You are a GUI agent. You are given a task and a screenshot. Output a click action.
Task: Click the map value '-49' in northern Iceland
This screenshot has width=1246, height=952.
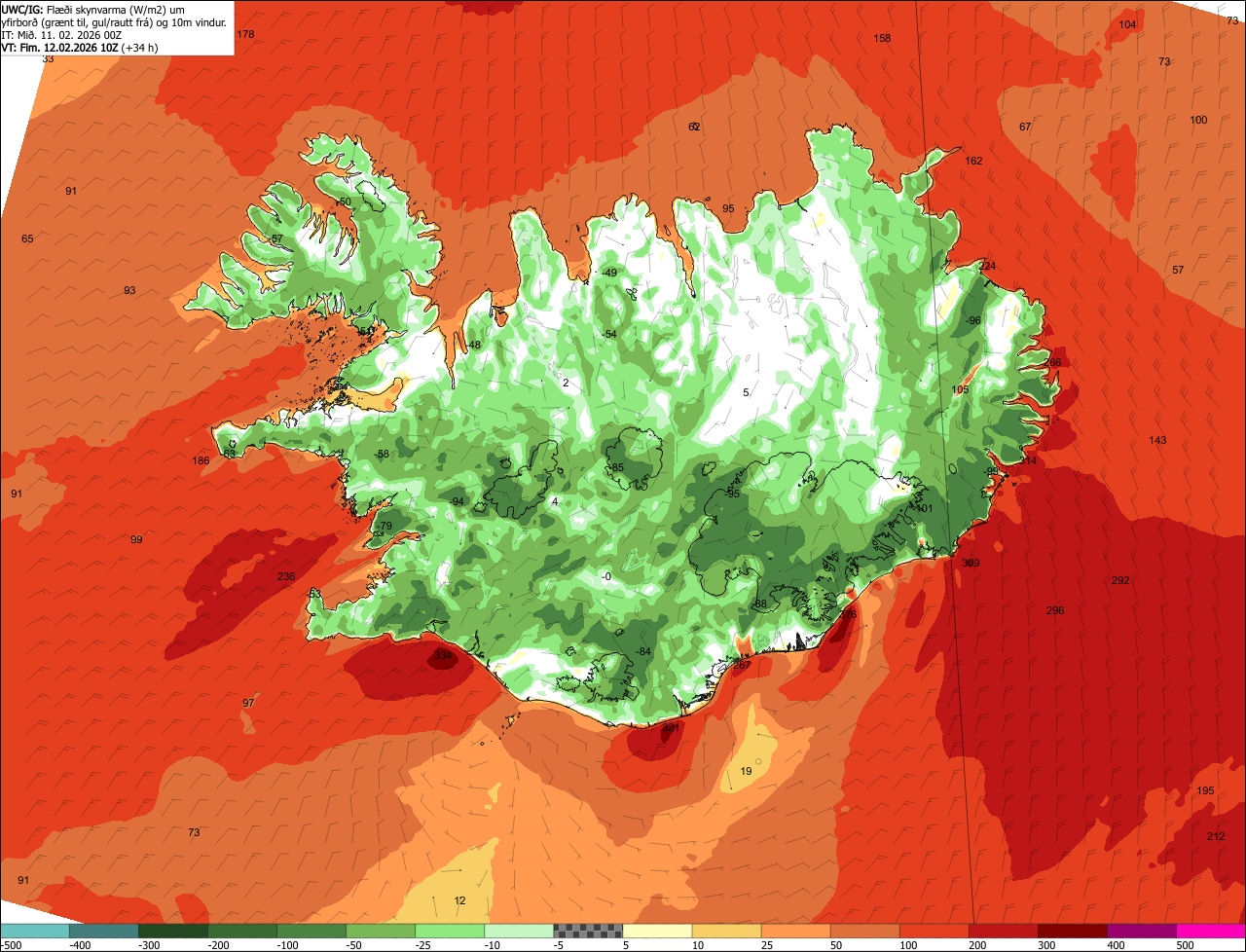(x=610, y=273)
